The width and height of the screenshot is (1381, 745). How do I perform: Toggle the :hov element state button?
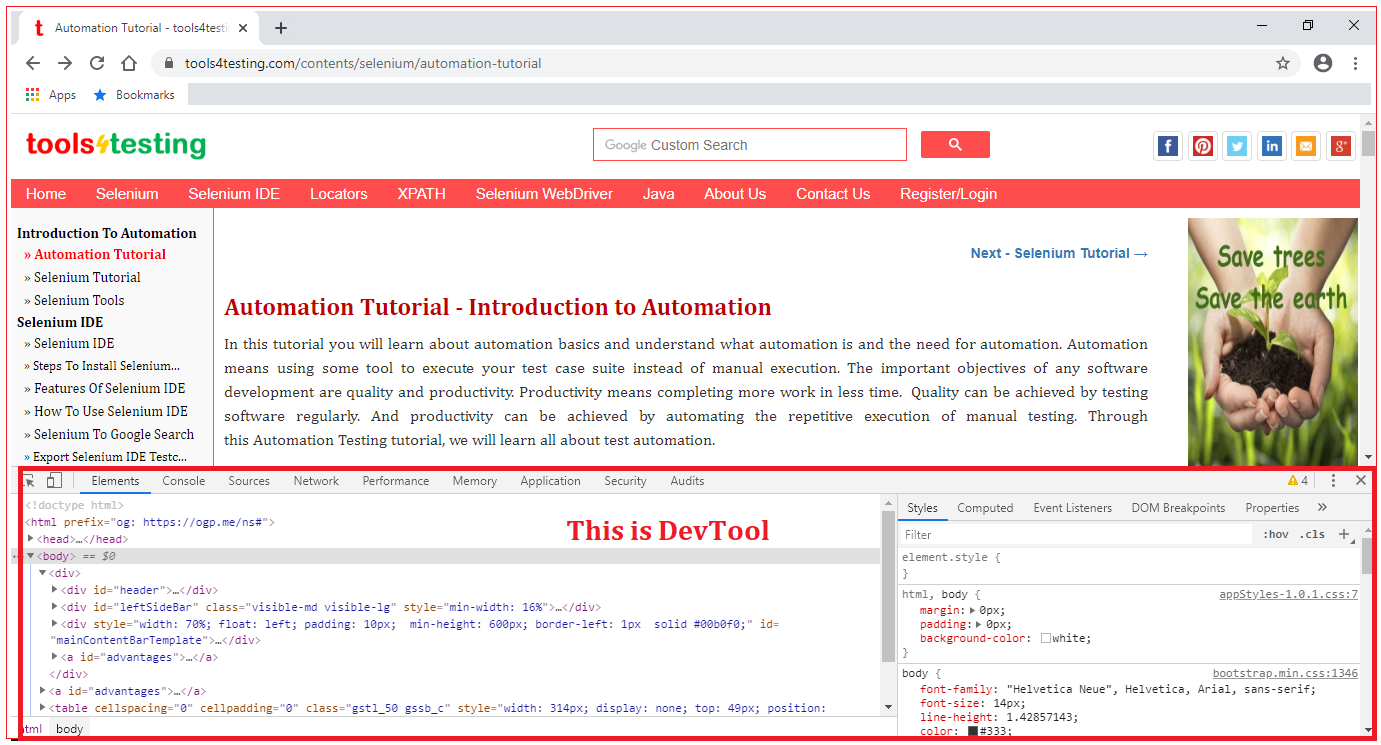[1276, 534]
